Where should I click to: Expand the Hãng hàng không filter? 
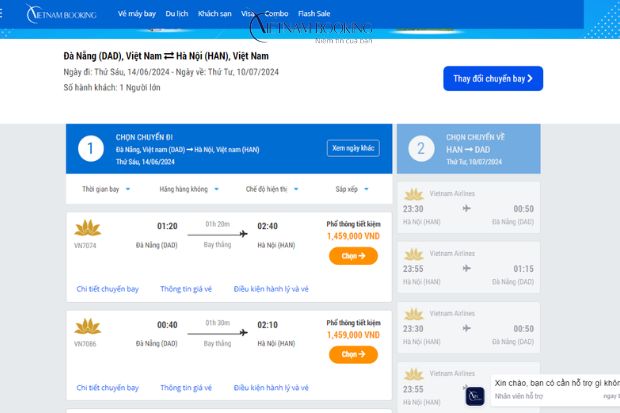click(189, 189)
